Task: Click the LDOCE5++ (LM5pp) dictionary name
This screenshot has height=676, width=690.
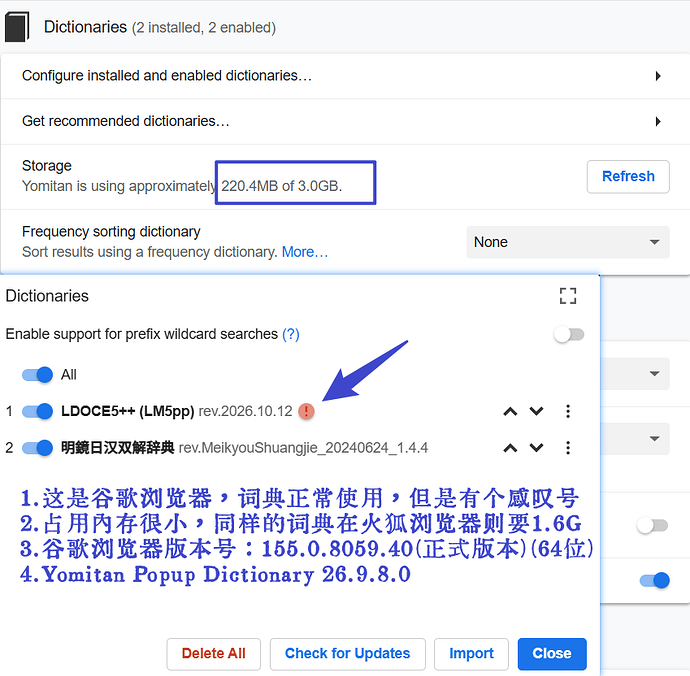Action: click(x=128, y=411)
